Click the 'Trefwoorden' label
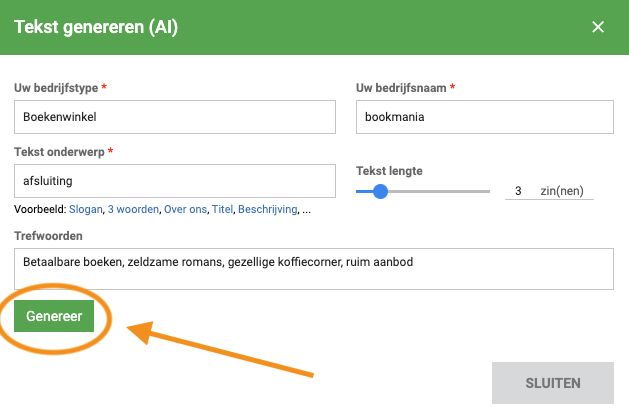Image resolution: width=629 pixels, height=417 pixels. [48, 235]
